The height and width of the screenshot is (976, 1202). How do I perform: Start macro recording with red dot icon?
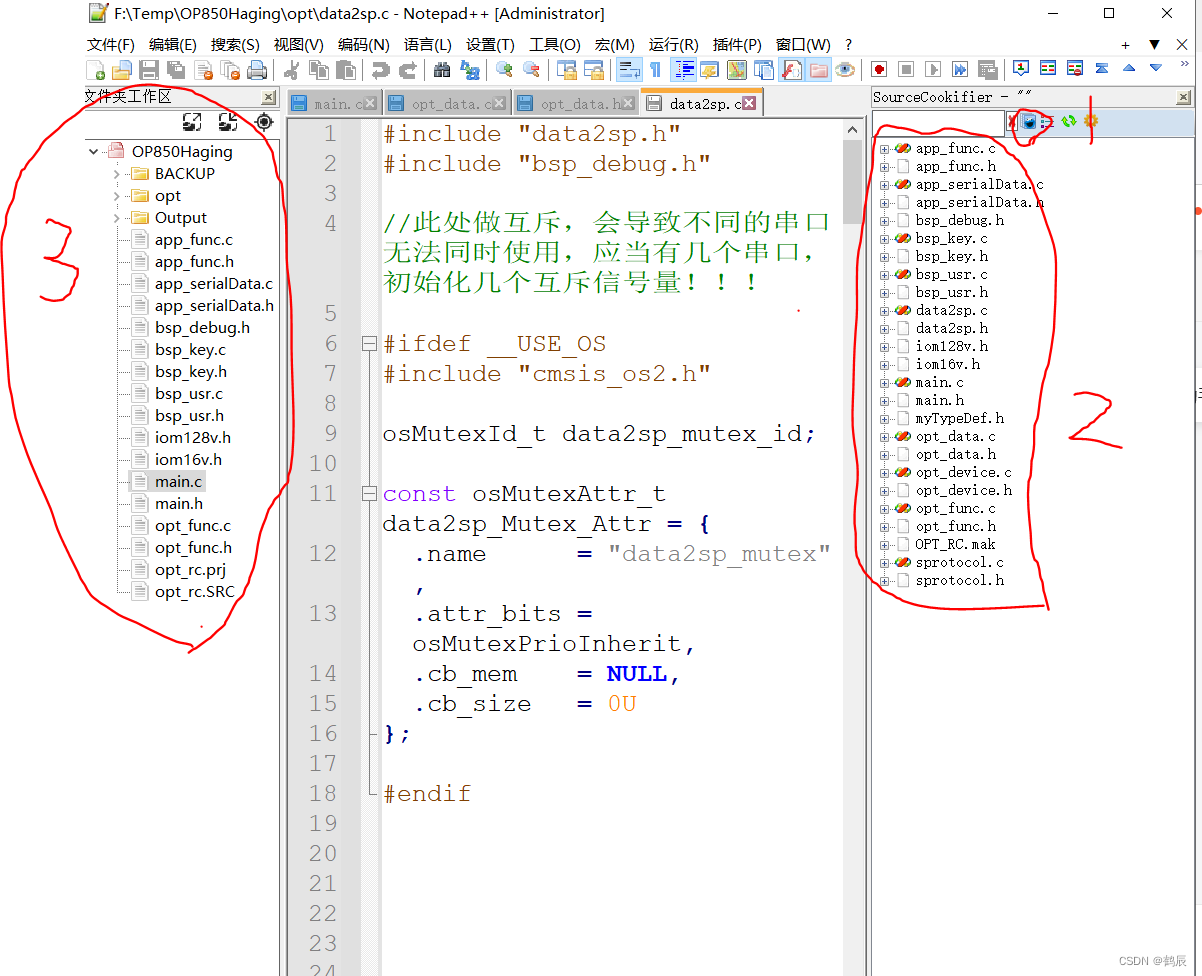[878, 70]
